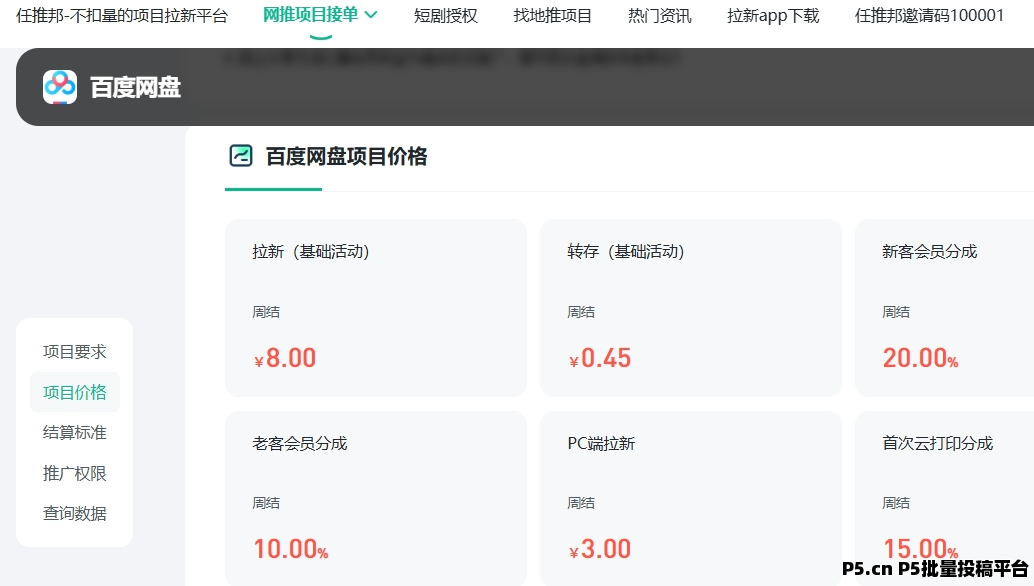Click the 10.00% commission value
The width and height of the screenshot is (1034, 586).
[x=291, y=549]
